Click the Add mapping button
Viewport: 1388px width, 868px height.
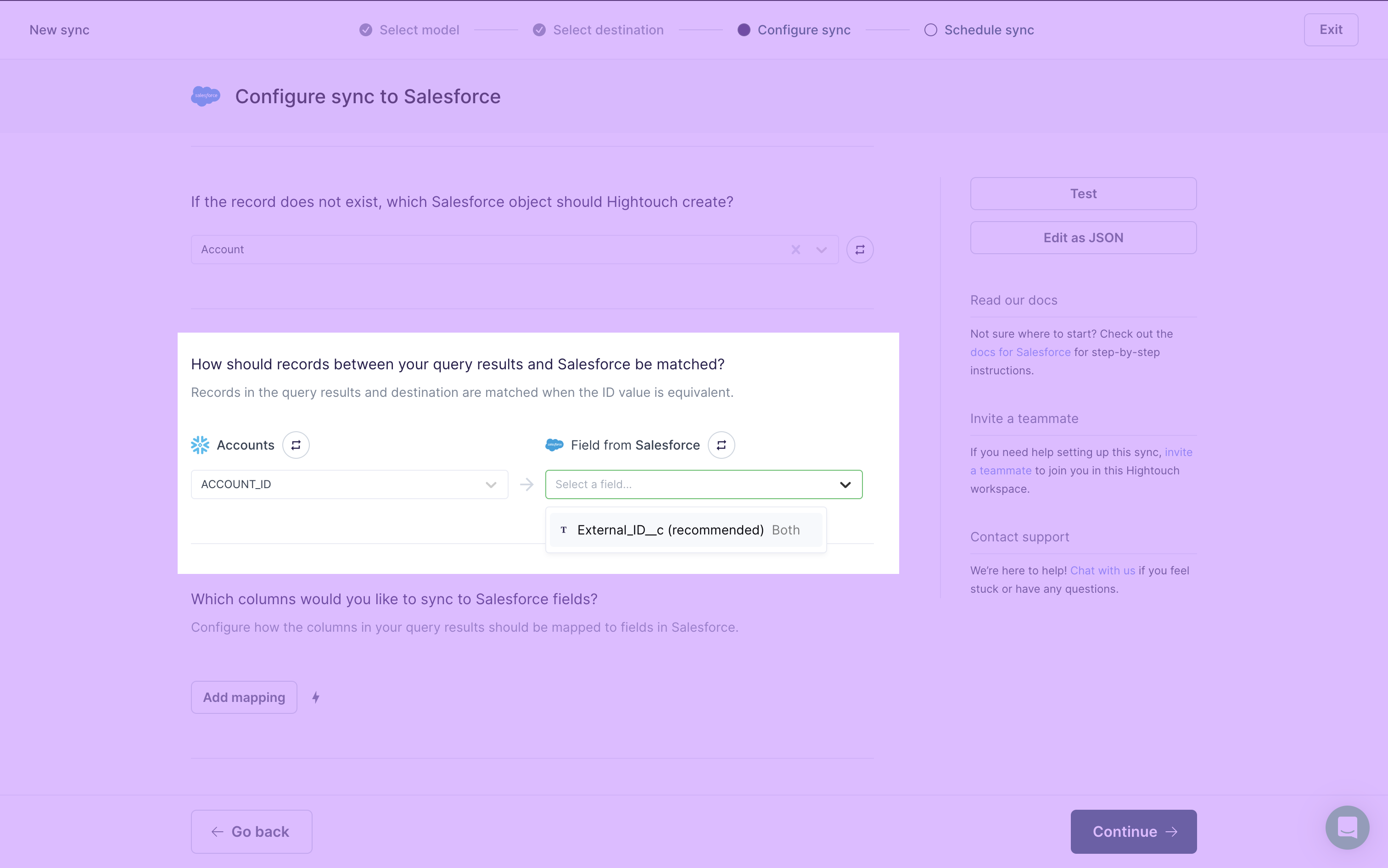point(244,697)
